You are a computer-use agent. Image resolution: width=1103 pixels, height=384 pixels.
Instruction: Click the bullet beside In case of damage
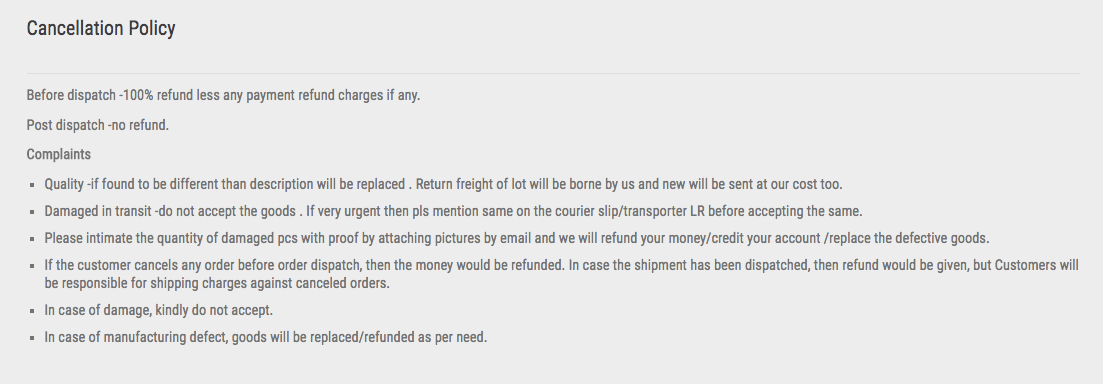[x=32, y=310]
